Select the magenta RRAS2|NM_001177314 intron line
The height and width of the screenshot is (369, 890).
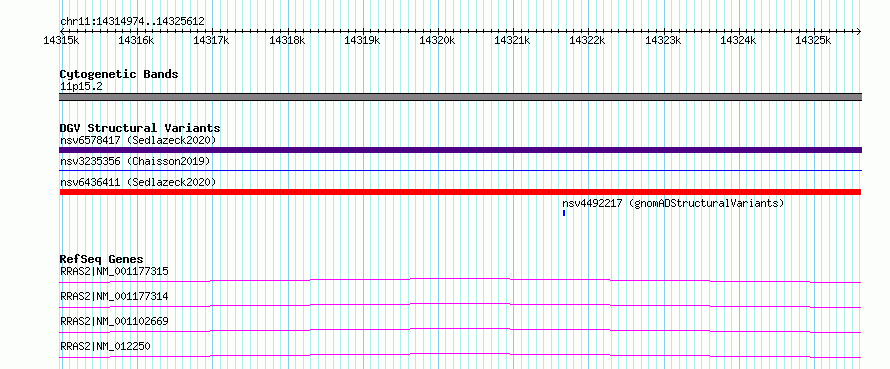click(x=460, y=305)
